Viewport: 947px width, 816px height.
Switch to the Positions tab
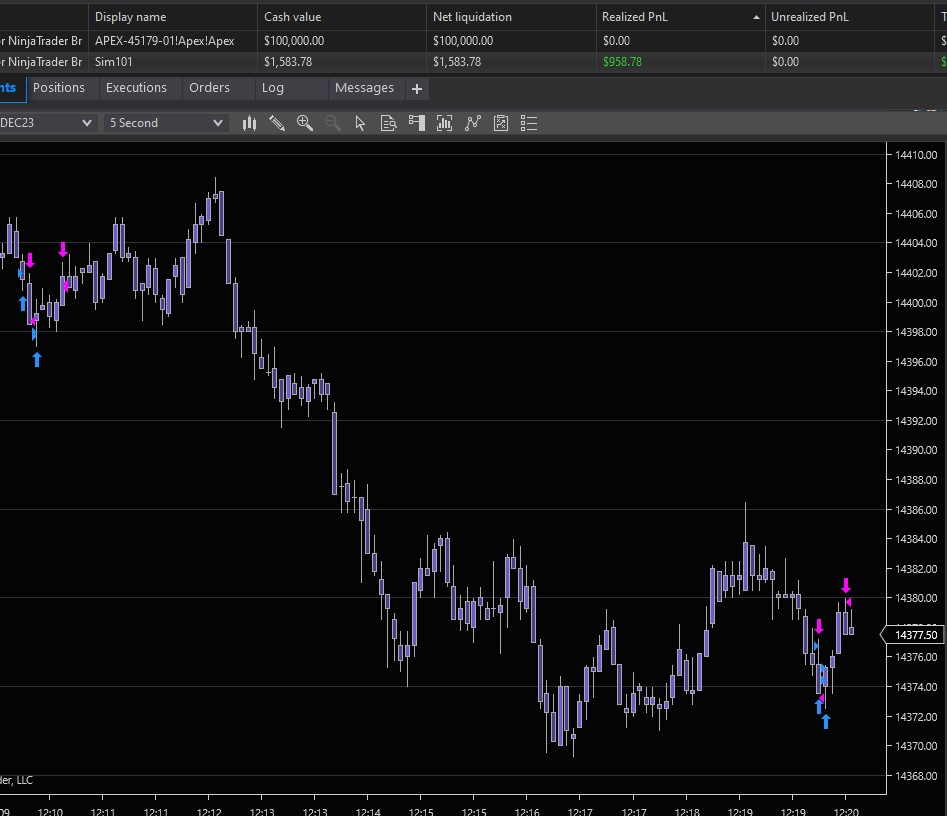(x=59, y=88)
